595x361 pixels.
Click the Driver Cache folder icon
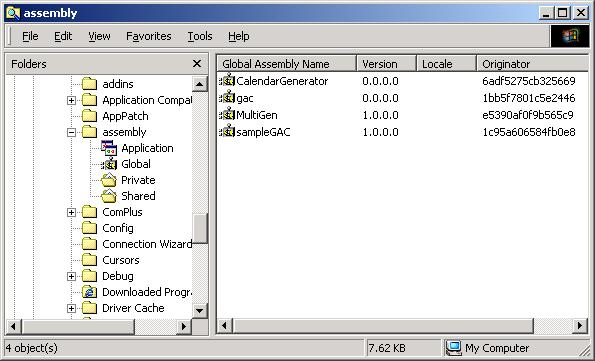[x=90, y=307]
